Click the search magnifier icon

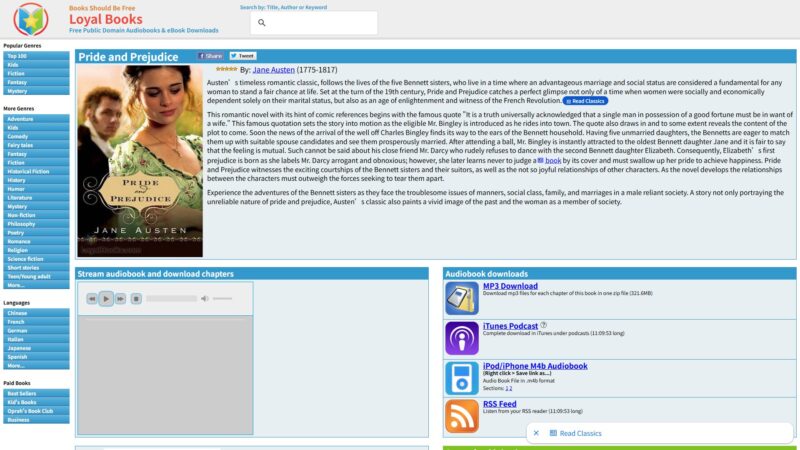262,23
